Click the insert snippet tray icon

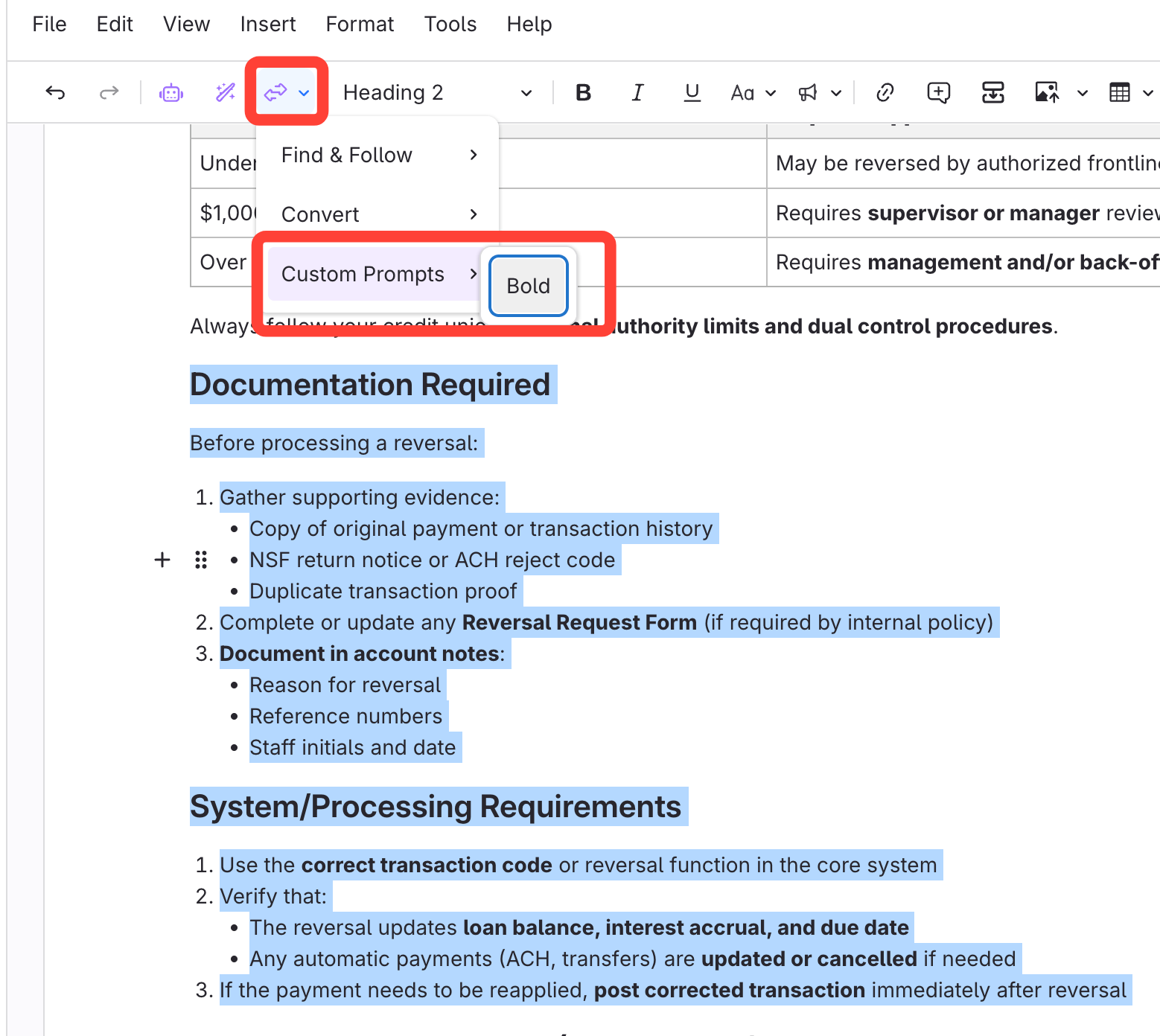coord(993,92)
